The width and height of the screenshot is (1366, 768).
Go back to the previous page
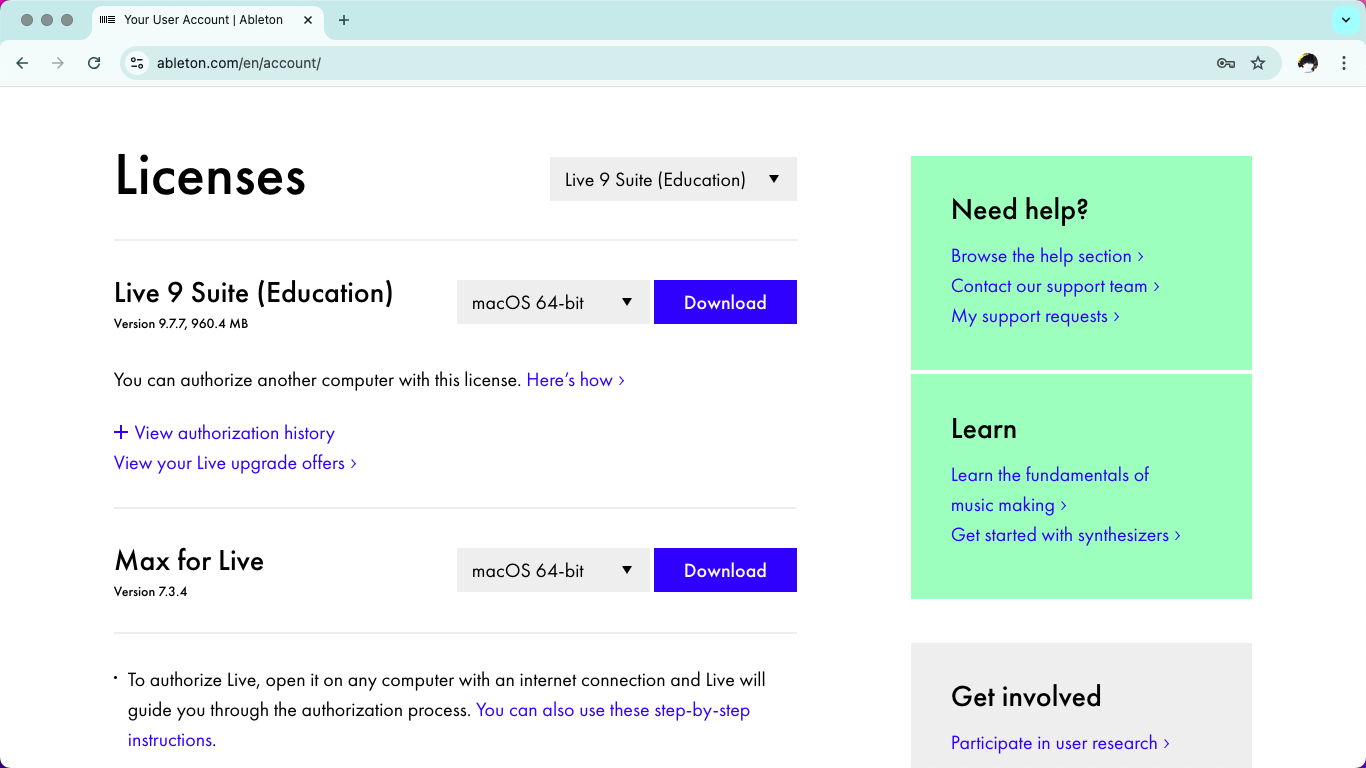tap(22, 63)
